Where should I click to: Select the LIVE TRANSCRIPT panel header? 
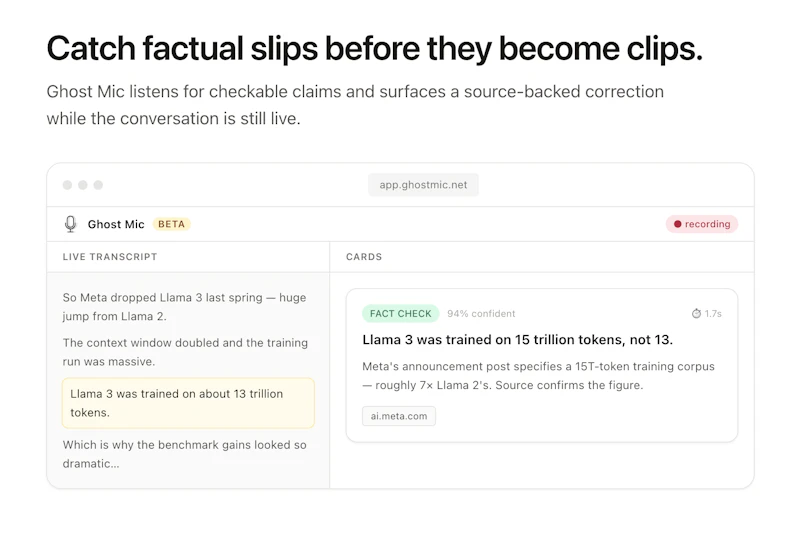[110, 257]
